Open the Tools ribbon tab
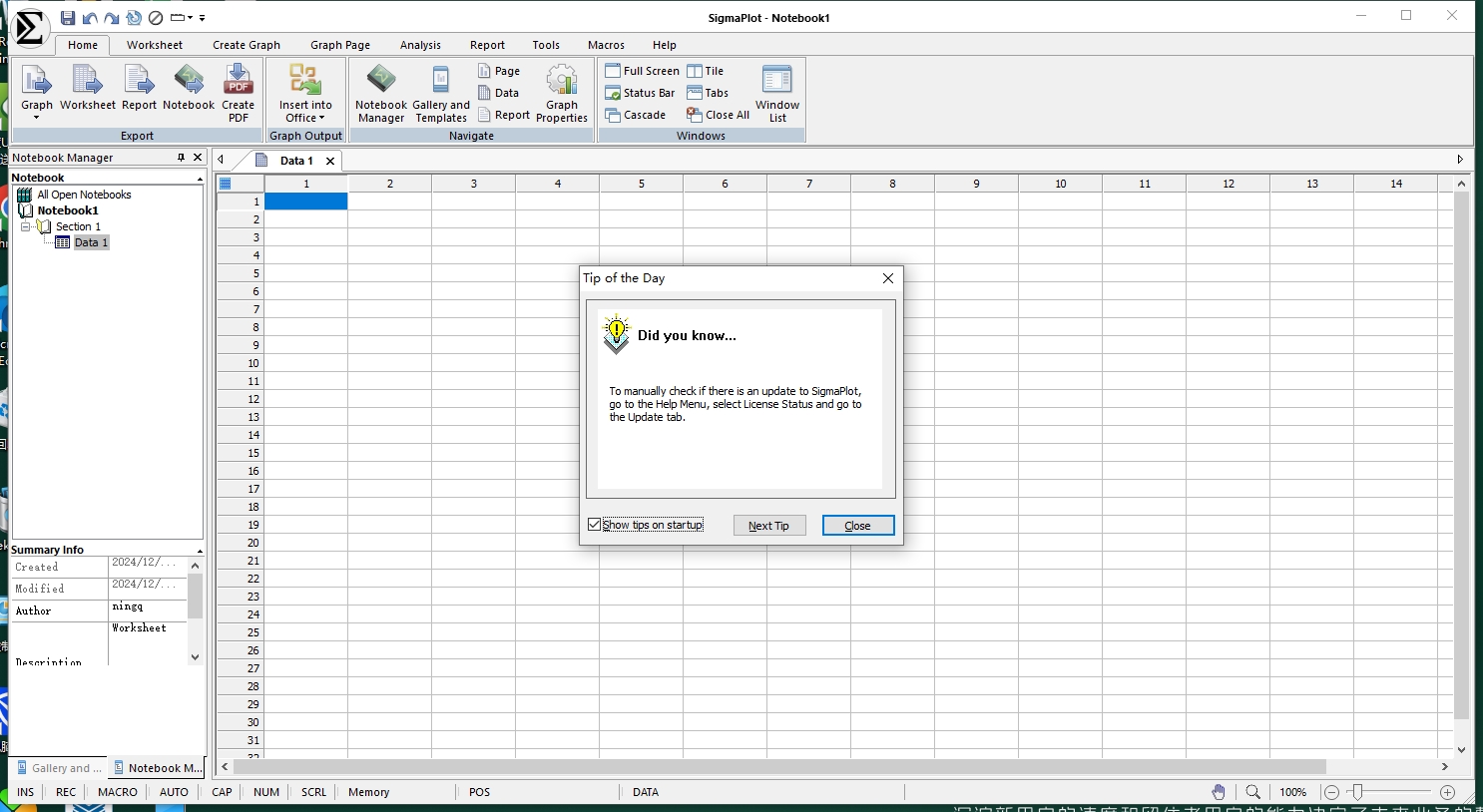The height and width of the screenshot is (812, 1483). (x=546, y=45)
